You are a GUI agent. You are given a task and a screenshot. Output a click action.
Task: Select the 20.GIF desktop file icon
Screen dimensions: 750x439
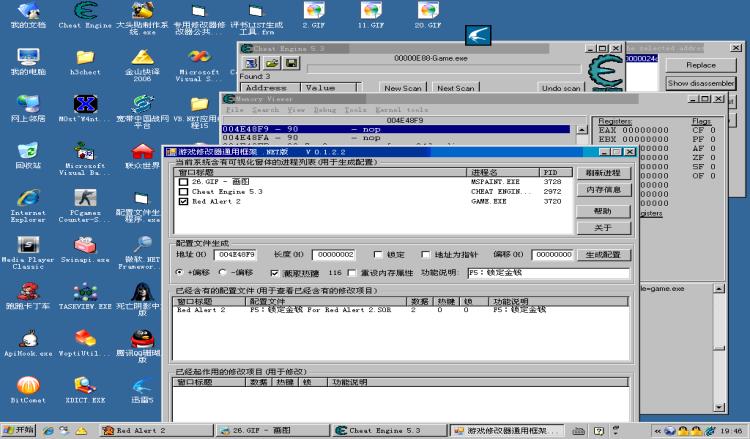point(428,14)
